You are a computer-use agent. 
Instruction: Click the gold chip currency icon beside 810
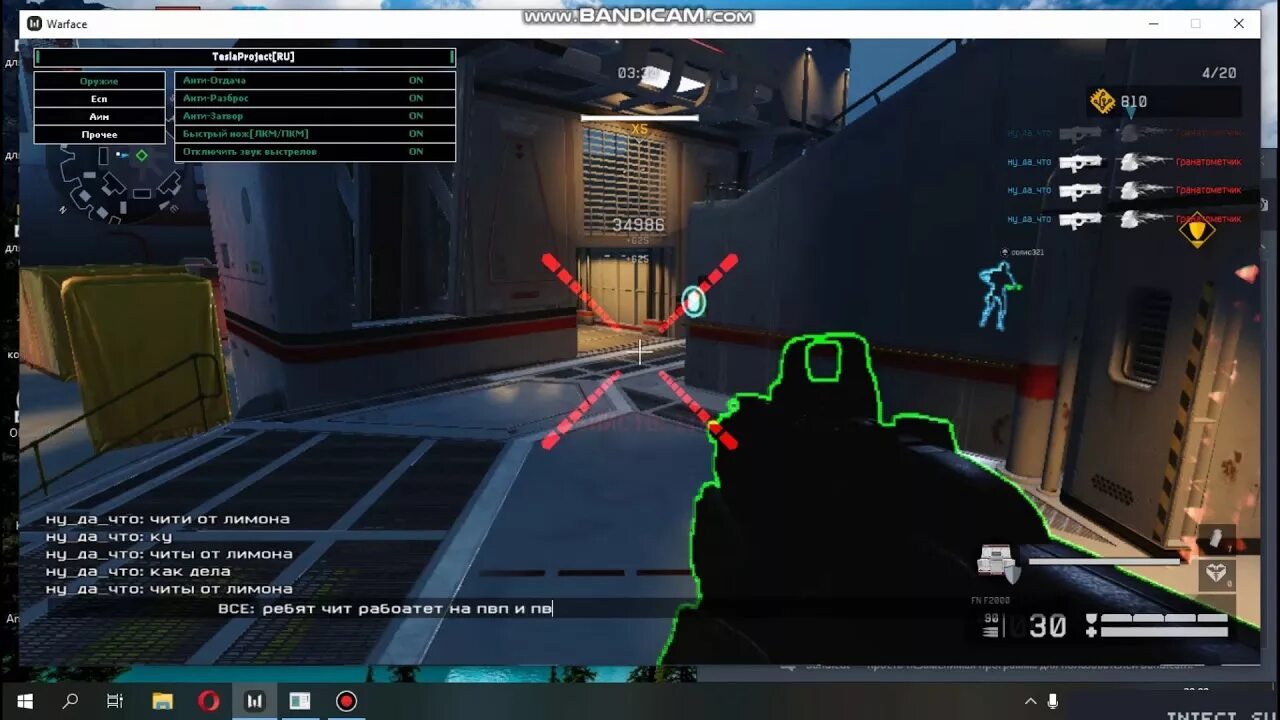(1103, 101)
